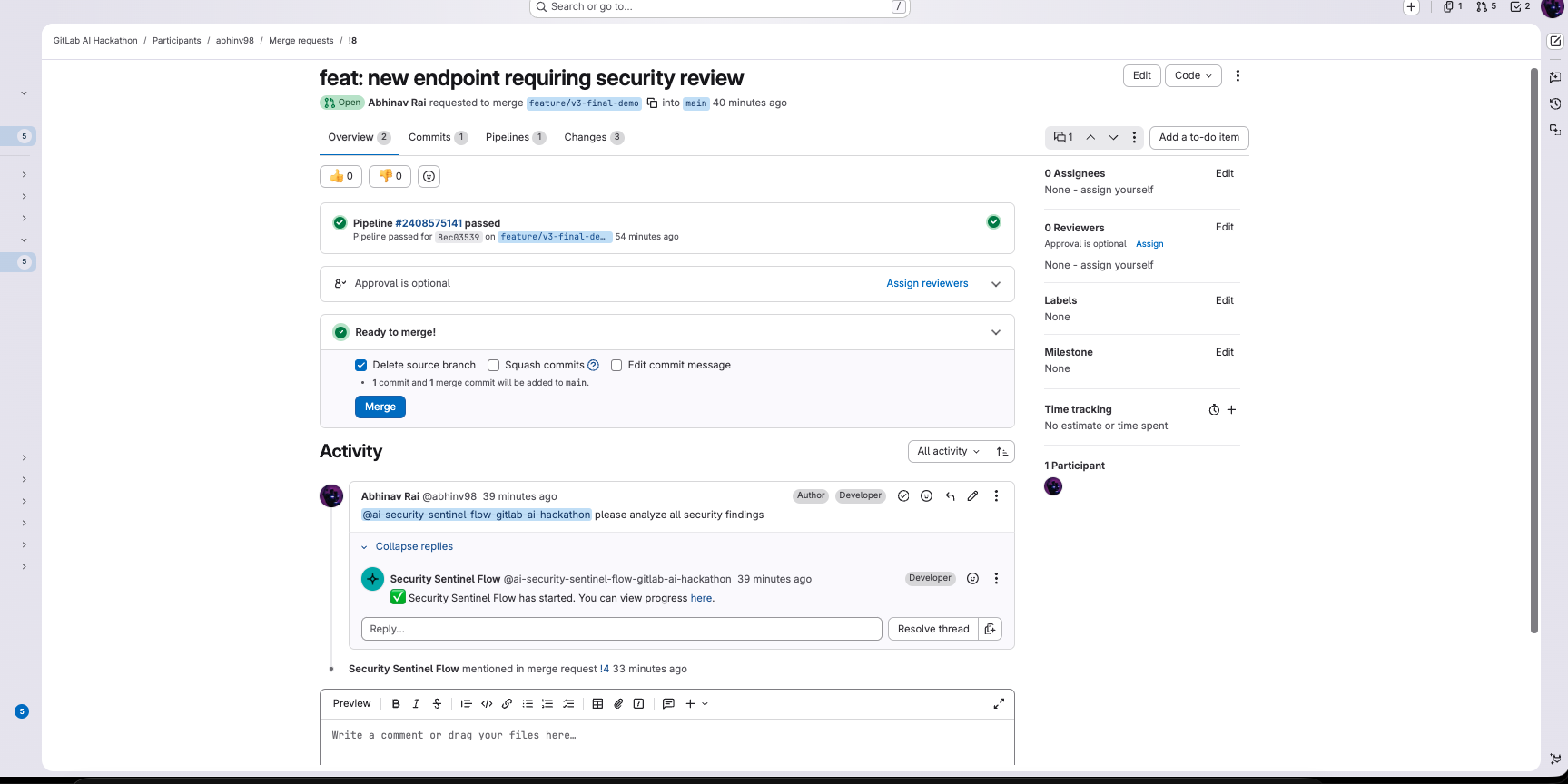Screen dimensions: 1568x784
Task: Add time entry plus icon in Time tracking
Action: click(1232, 409)
